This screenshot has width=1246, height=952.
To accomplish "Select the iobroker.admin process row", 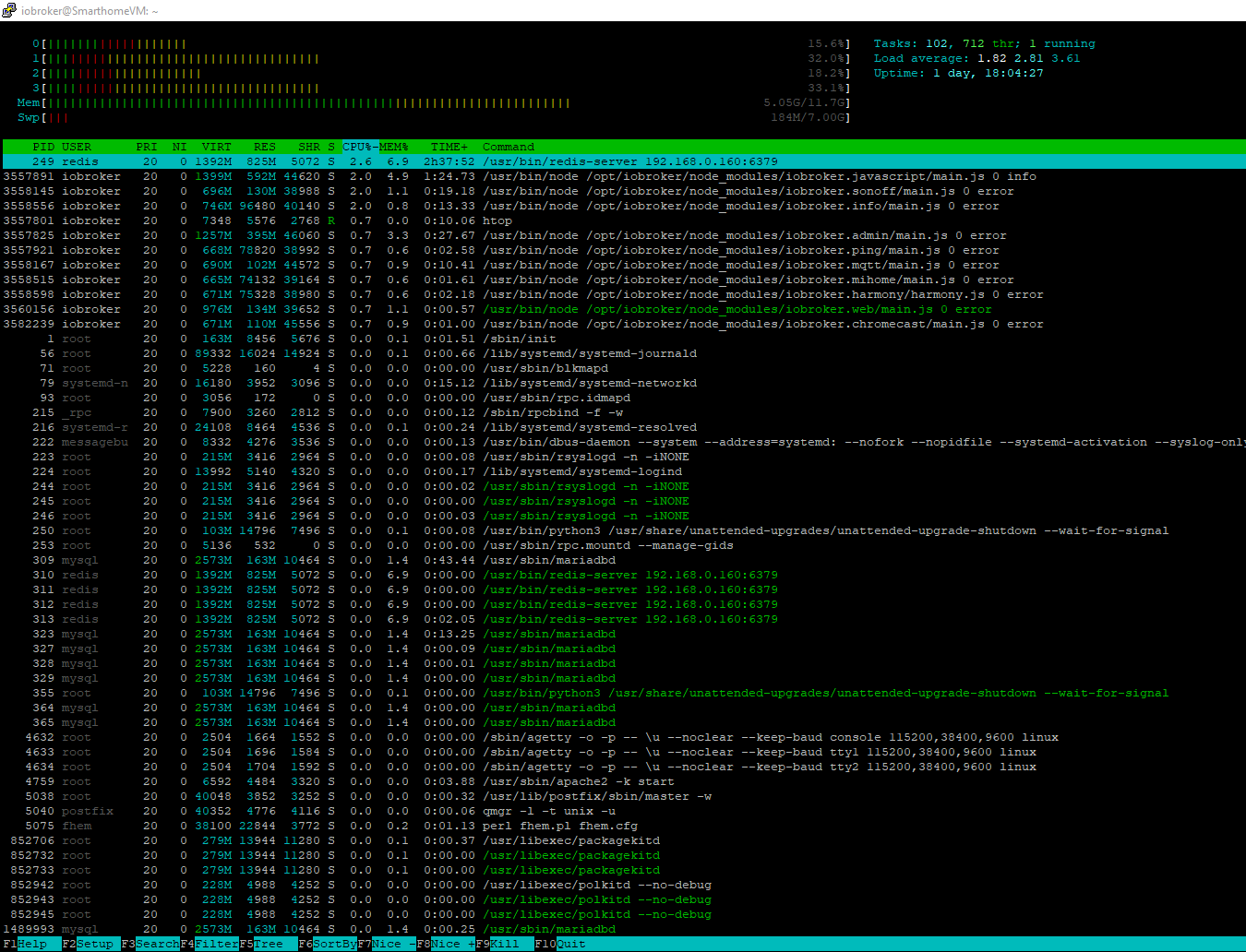I will pyautogui.click(x=623, y=235).
